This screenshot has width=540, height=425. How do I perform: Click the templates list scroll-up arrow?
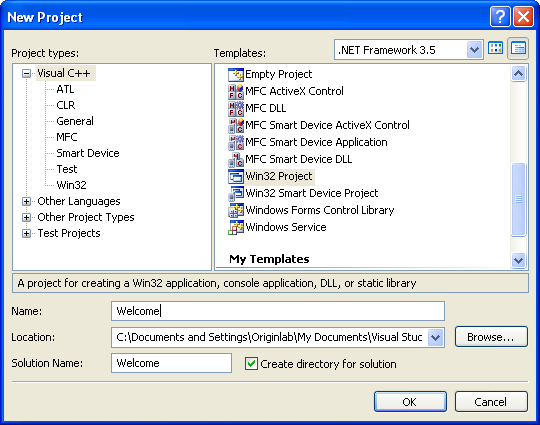(518, 73)
